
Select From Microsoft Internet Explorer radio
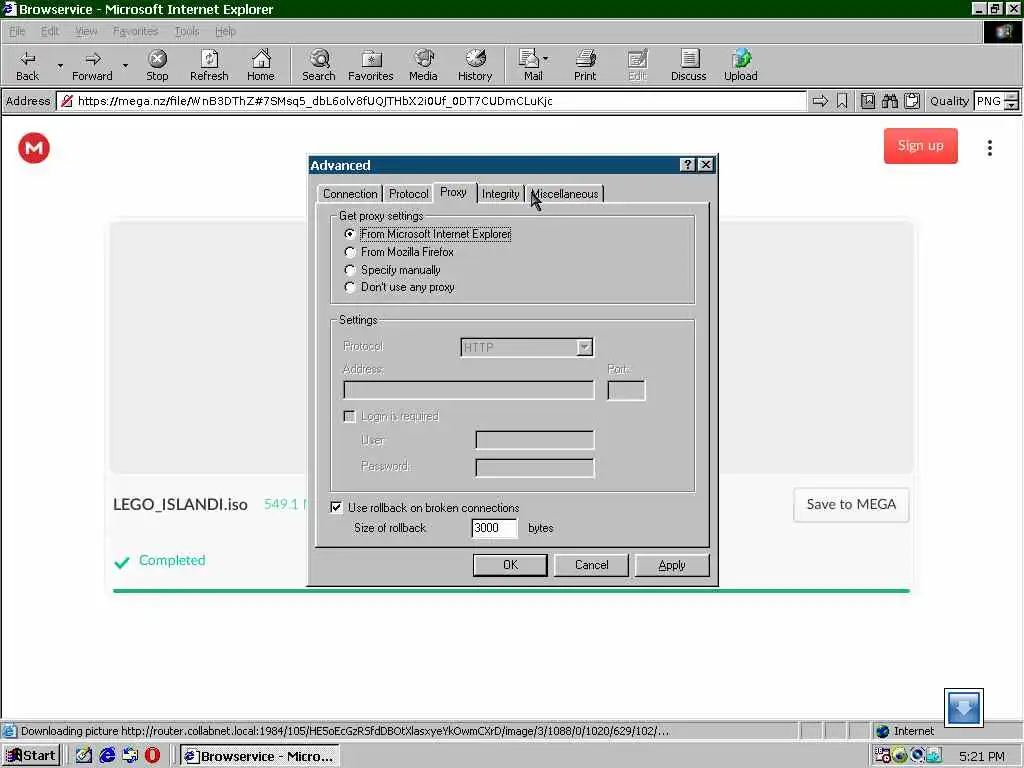(350, 234)
